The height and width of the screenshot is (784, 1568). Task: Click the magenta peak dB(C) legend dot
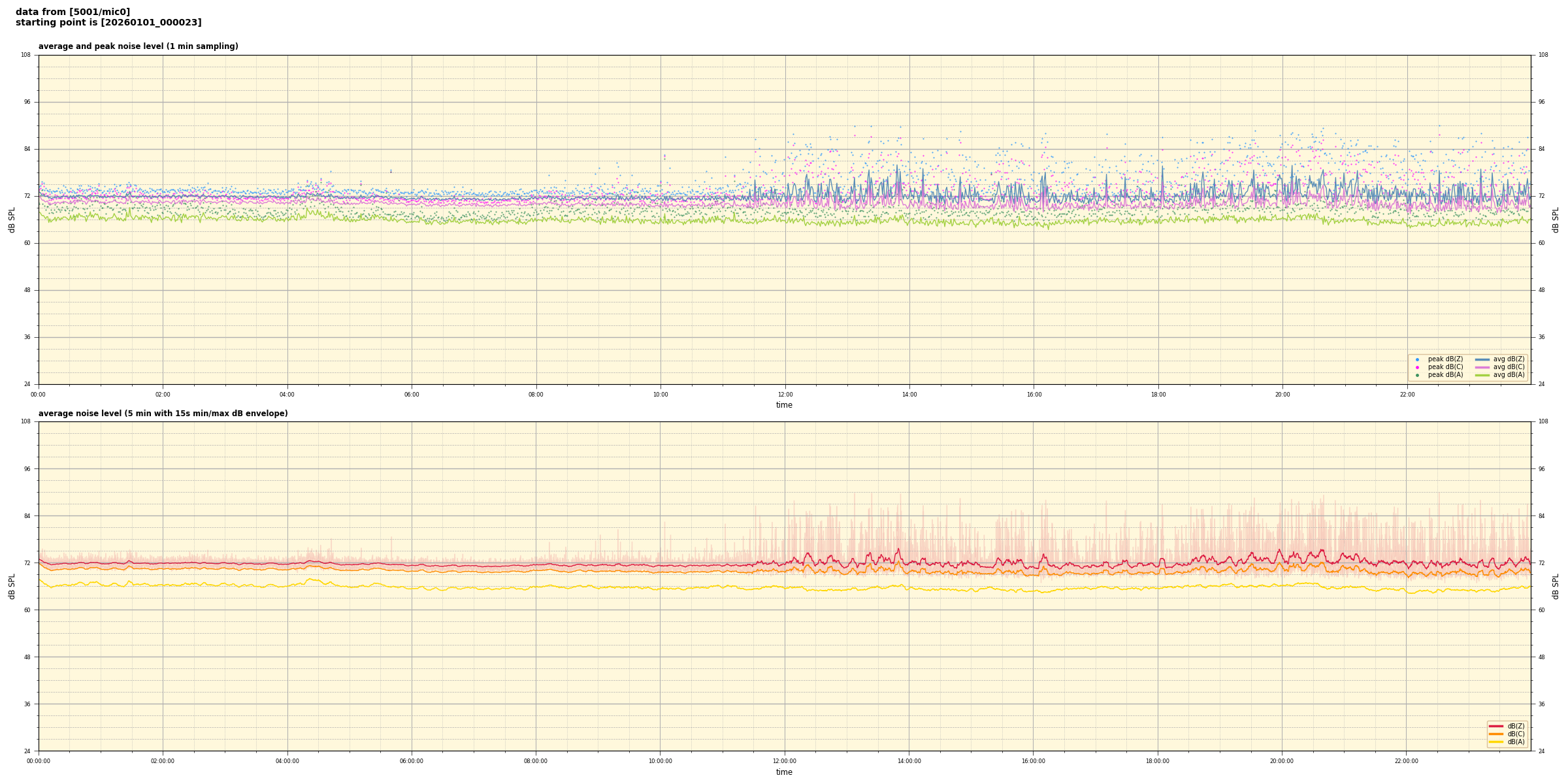[x=1417, y=367]
